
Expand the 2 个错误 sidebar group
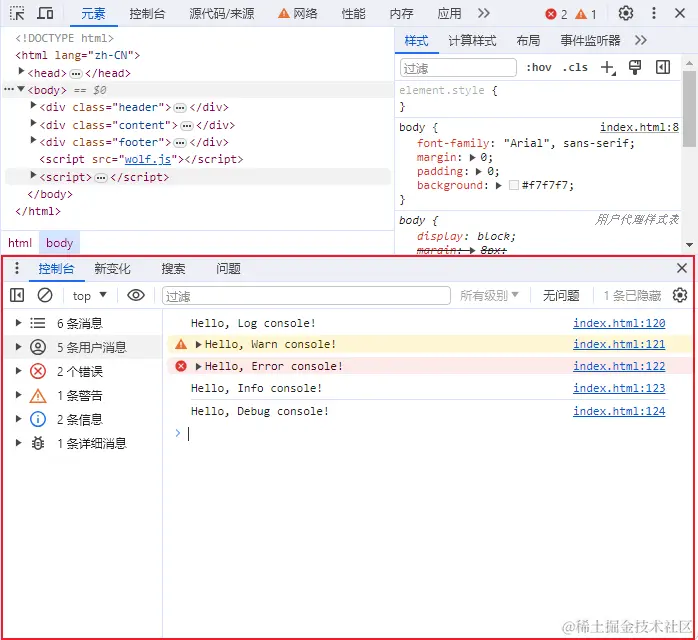coord(18,371)
